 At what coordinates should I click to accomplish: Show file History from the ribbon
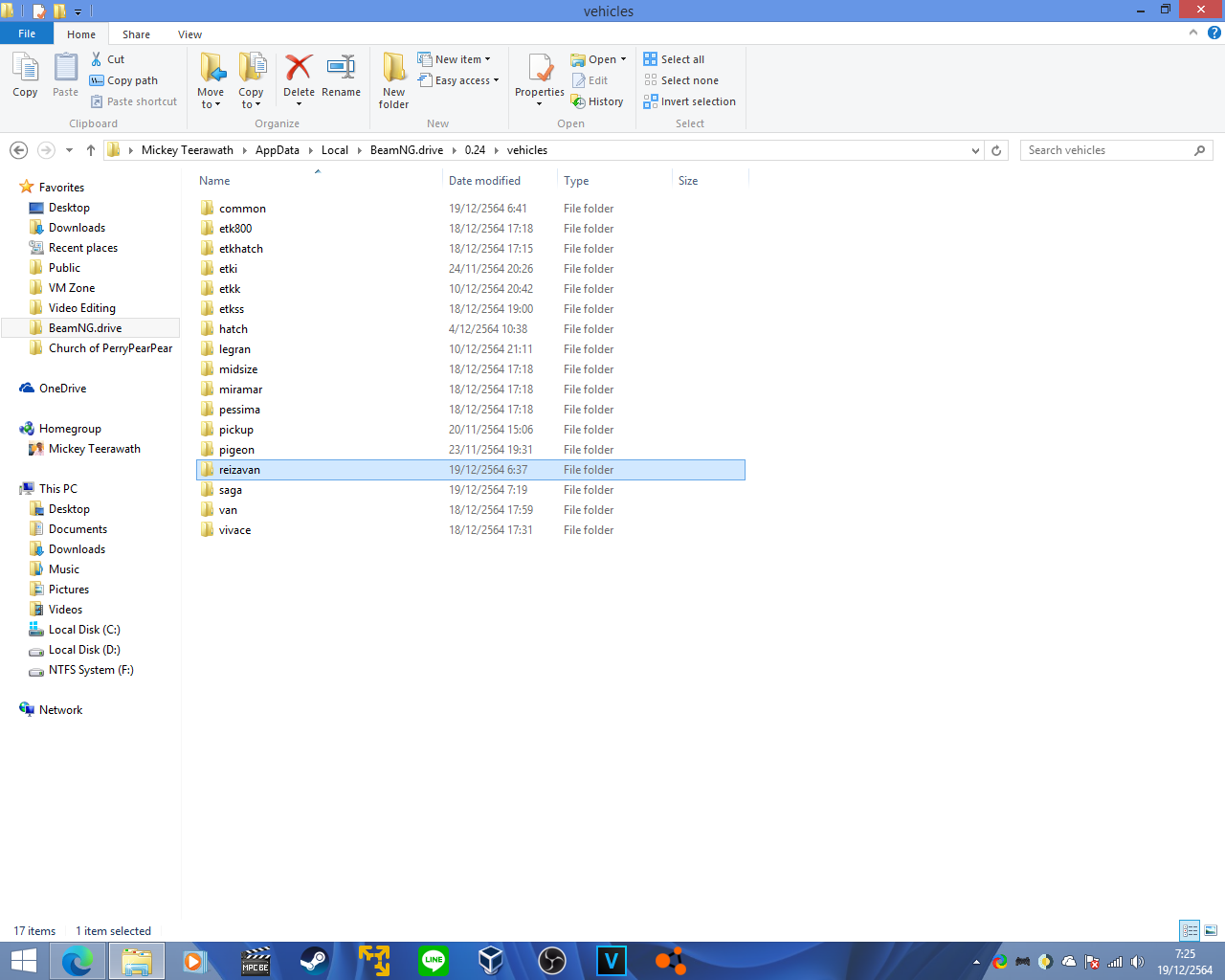[597, 101]
